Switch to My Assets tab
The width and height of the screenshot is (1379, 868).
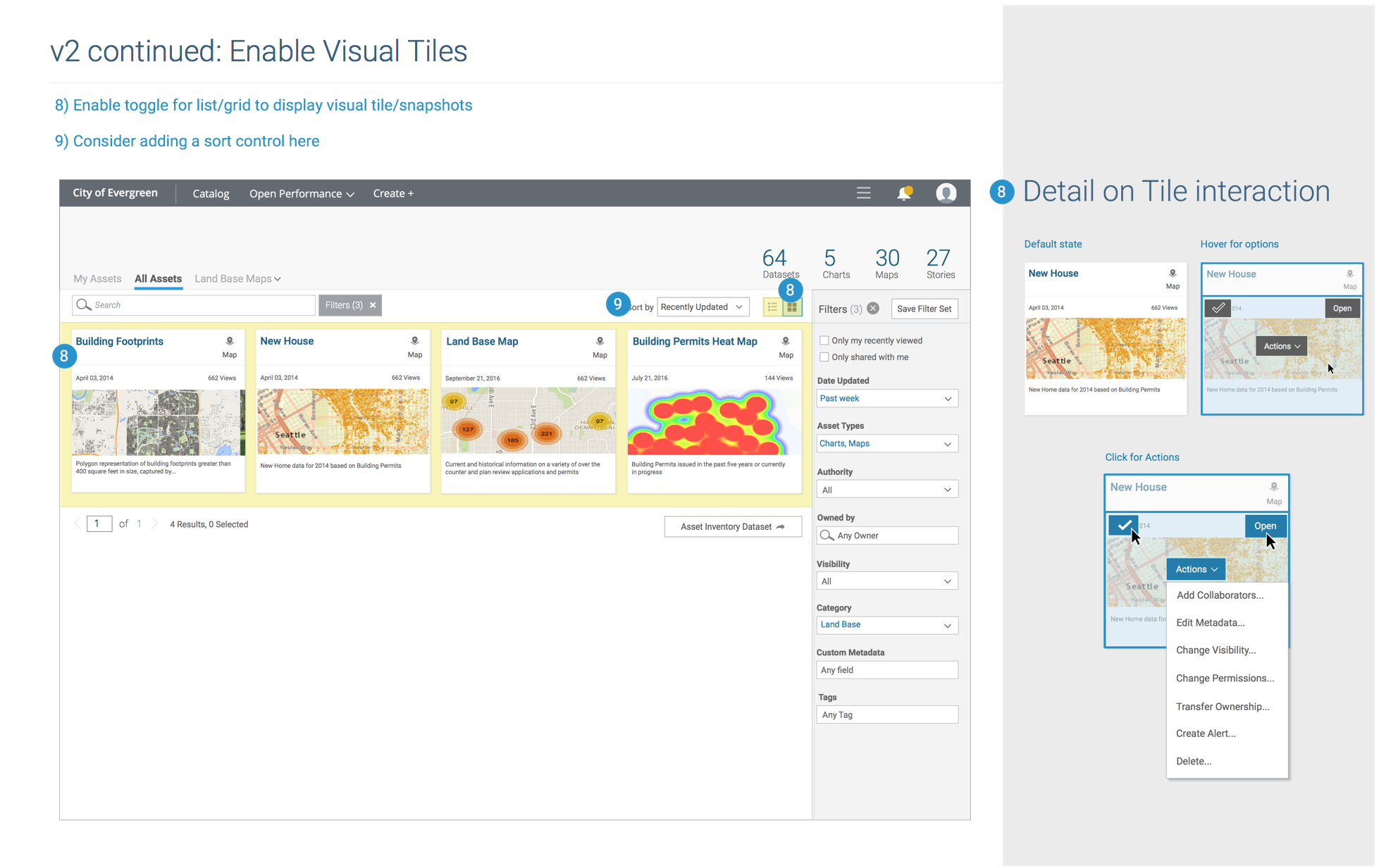pos(97,279)
